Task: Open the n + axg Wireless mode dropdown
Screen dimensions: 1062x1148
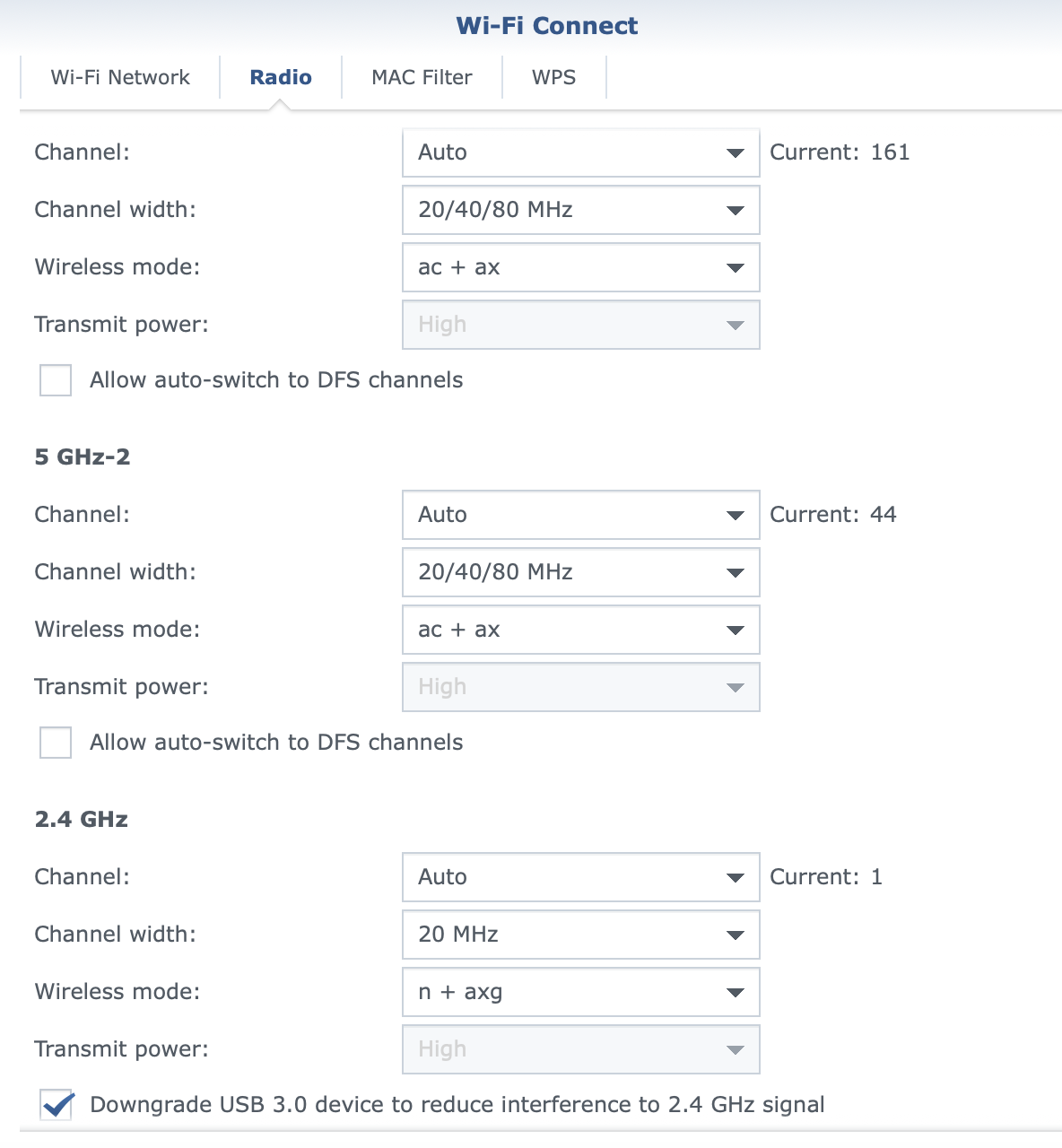Action: pyautogui.click(x=580, y=992)
